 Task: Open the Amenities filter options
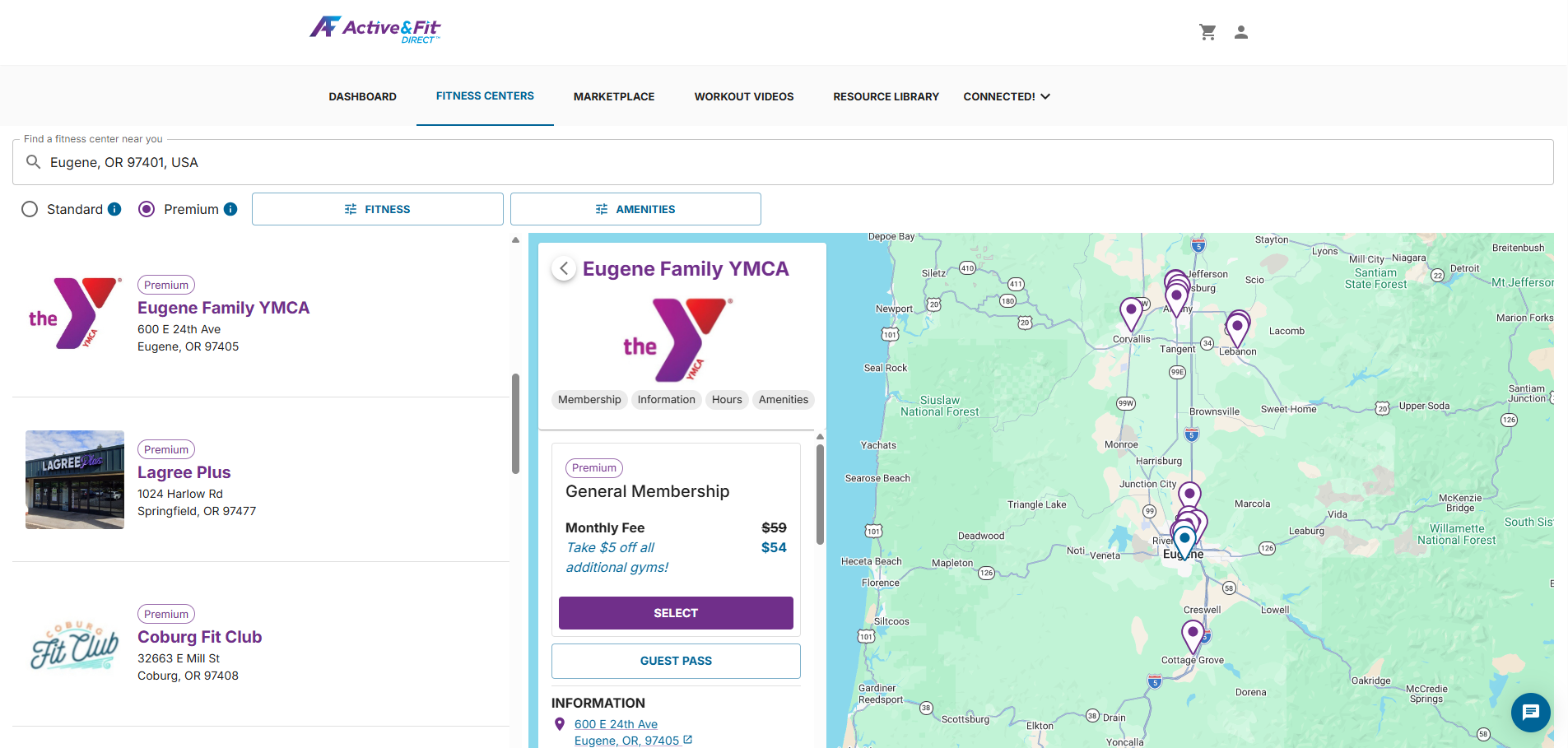pos(635,209)
